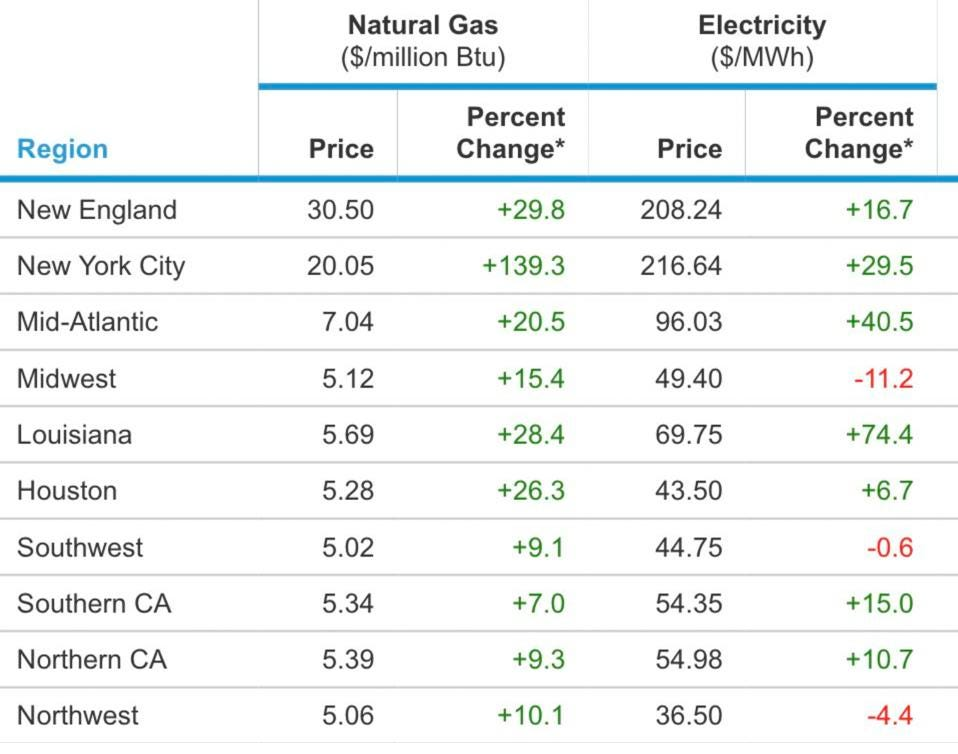Click the New England row label
The height and width of the screenshot is (754, 958).
tap(97, 210)
